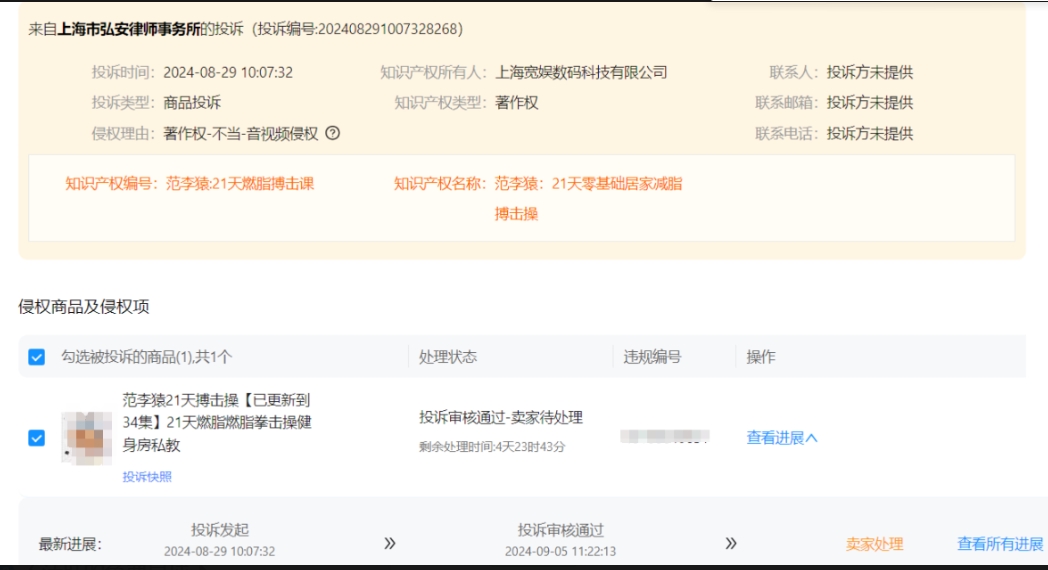The image size is (1048, 570).
Task: Open the blurred product thumbnail image
Action: (x=86, y=437)
